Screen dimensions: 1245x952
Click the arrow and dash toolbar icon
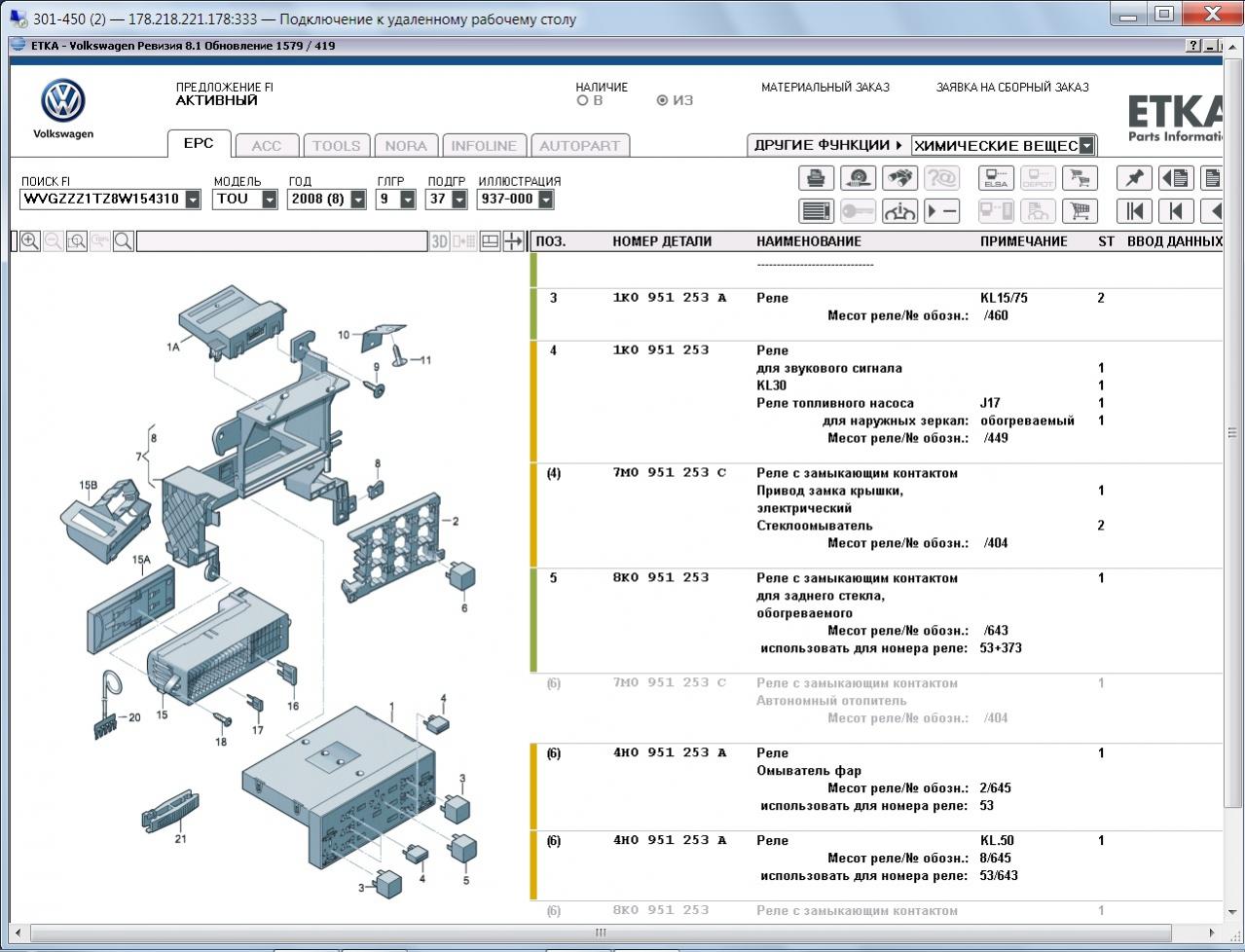(x=941, y=211)
